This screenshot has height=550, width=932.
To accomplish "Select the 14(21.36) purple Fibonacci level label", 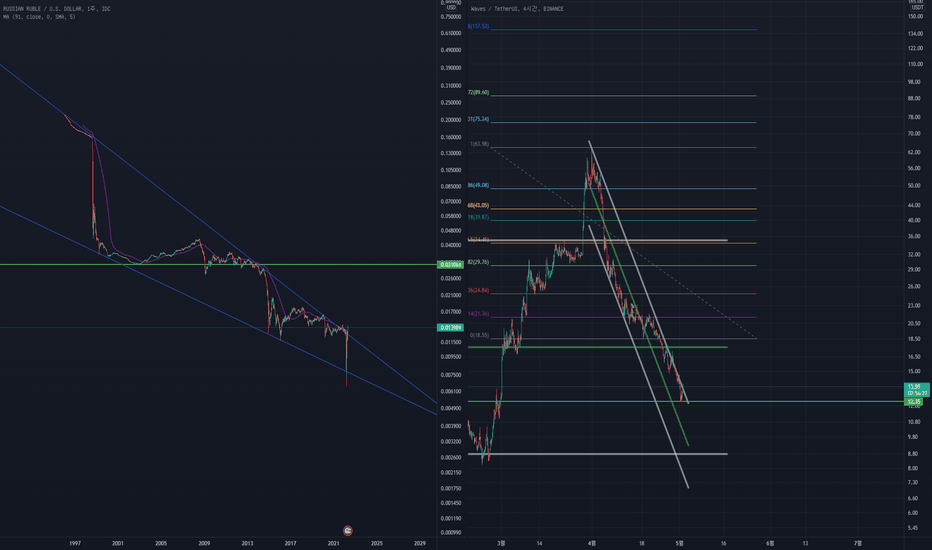I will [x=478, y=313].
